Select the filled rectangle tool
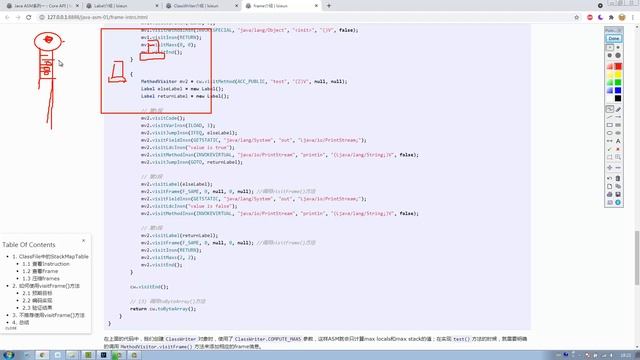 click(618, 125)
